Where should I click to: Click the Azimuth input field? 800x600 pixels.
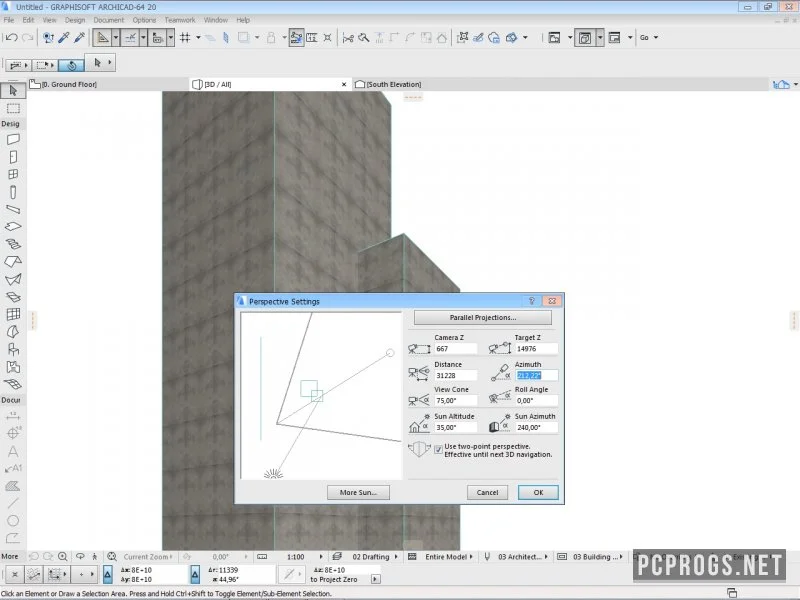[x=536, y=375]
